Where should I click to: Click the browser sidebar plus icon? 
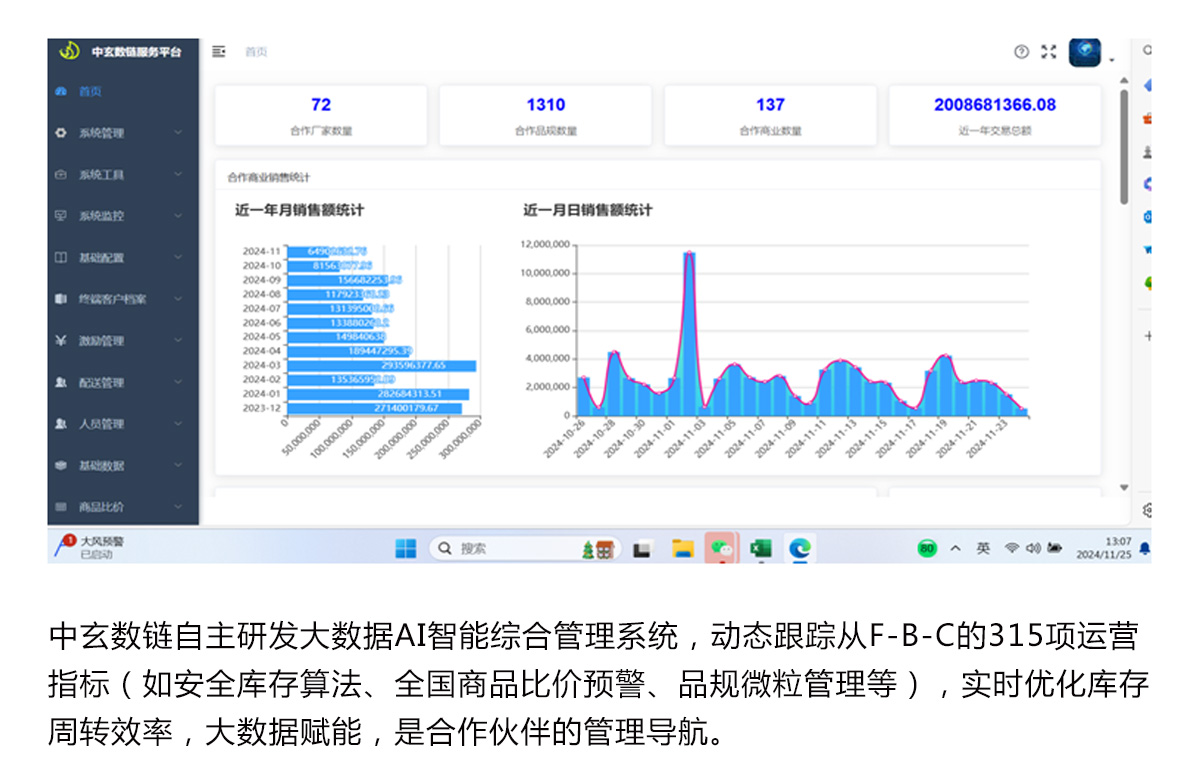pos(1147,336)
